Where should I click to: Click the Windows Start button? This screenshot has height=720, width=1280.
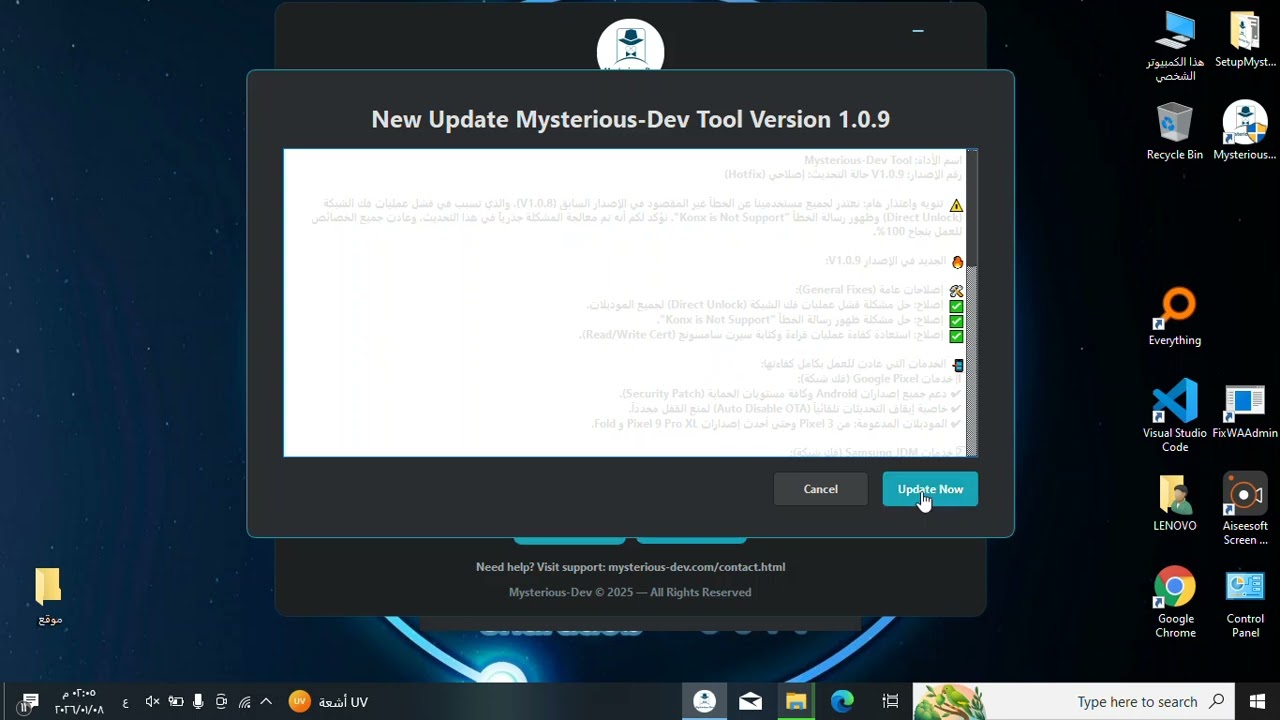click(1257, 701)
